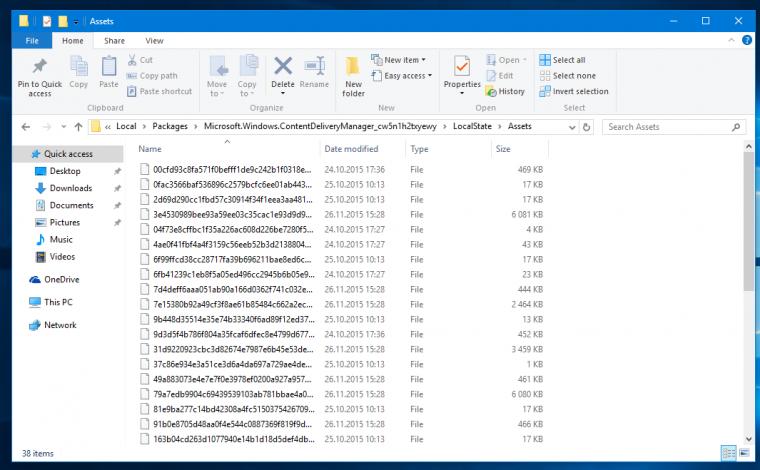Image resolution: width=760 pixels, height=470 pixels.
Task: Open Pictures in navigation pane
Action: pos(64,222)
